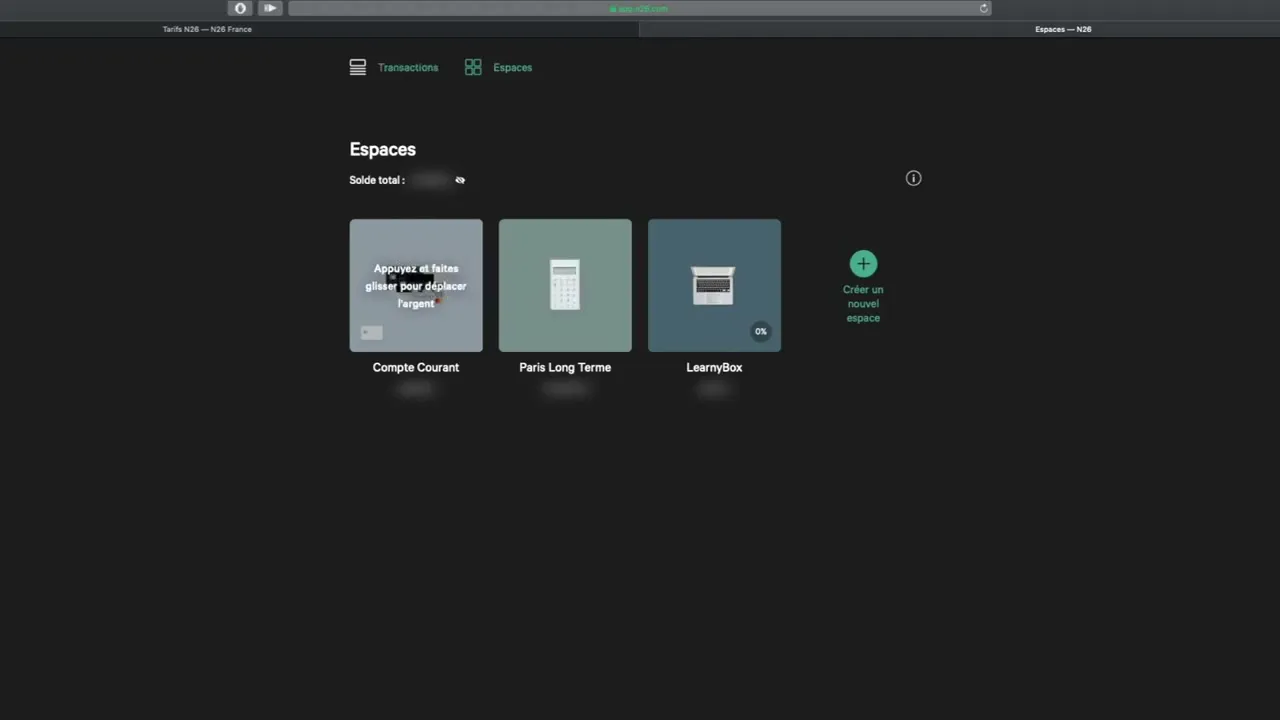Toggle the Solde total visibility eye
The image size is (1280, 720).
click(x=460, y=180)
